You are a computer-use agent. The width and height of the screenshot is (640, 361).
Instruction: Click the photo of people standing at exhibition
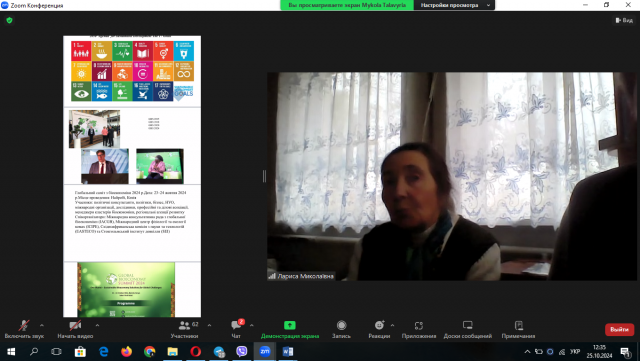pos(94,129)
